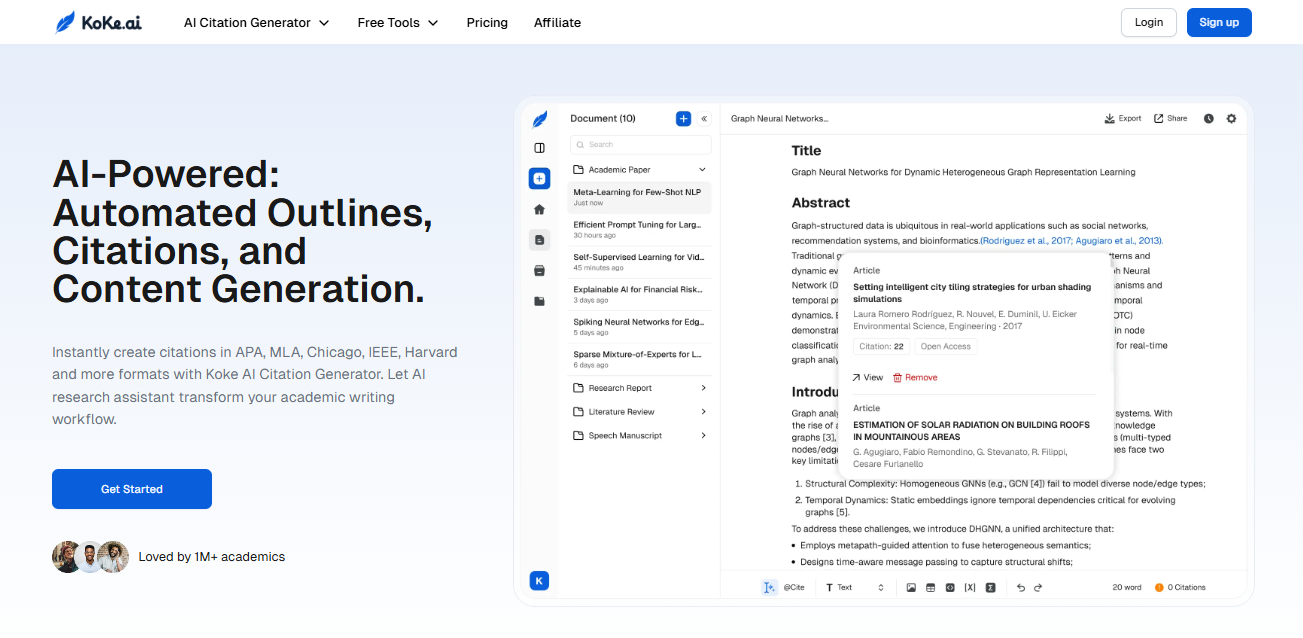Image resolution: width=1303 pixels, height=638 pixels.
Task: Open the AI Citation Generator dropdown menu
Action: pyautogui.click(x=257, y=22)
